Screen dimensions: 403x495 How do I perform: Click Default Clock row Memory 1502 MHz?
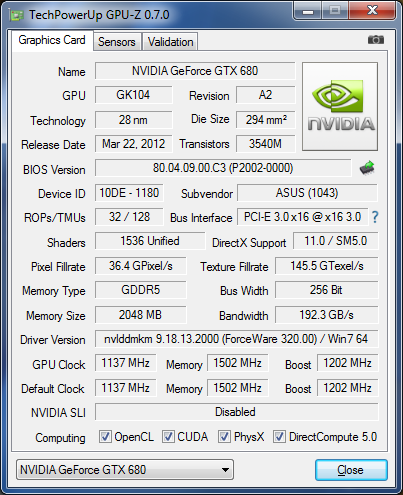coord(237,388)
